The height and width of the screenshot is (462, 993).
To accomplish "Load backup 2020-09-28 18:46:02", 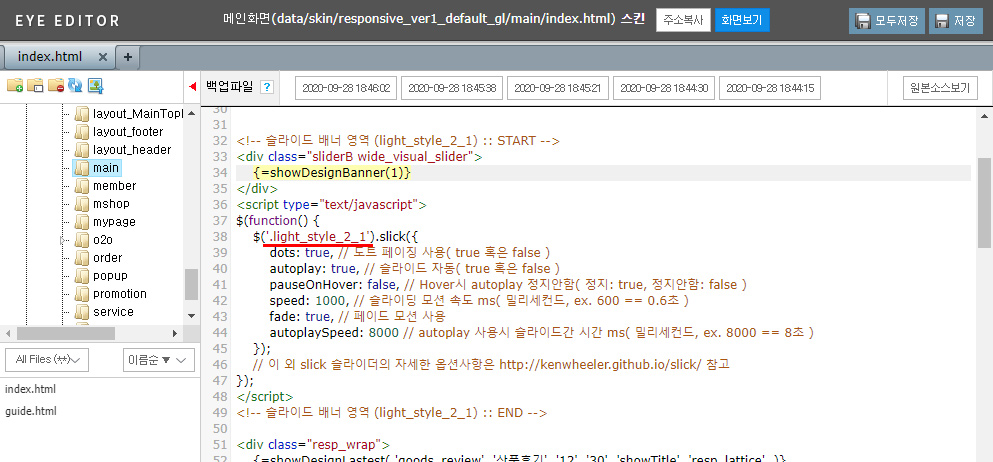I will pos(346,88).
